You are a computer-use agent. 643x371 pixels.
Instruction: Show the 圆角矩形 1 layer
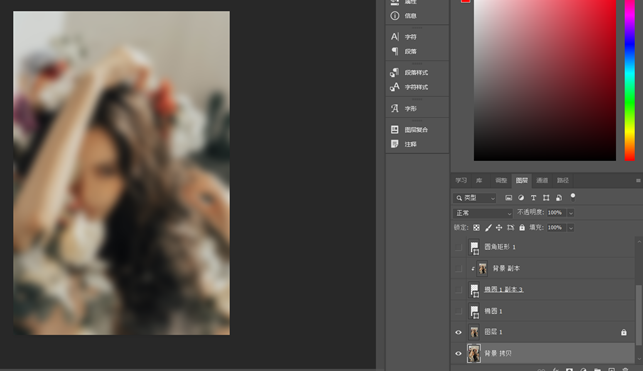tap(458, 247)
